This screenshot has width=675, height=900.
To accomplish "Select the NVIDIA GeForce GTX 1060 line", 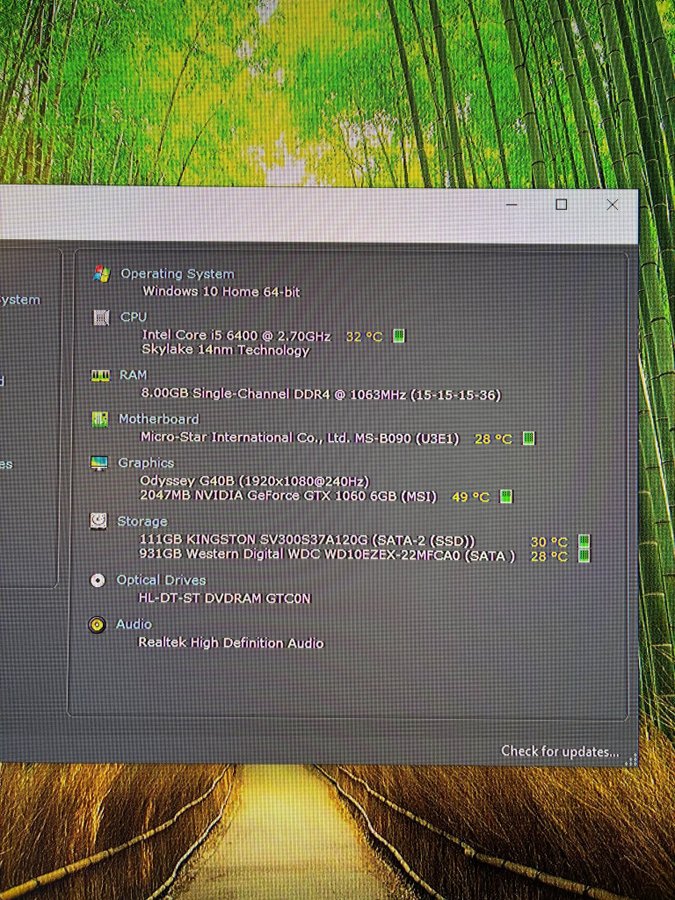I will point(289,495).
